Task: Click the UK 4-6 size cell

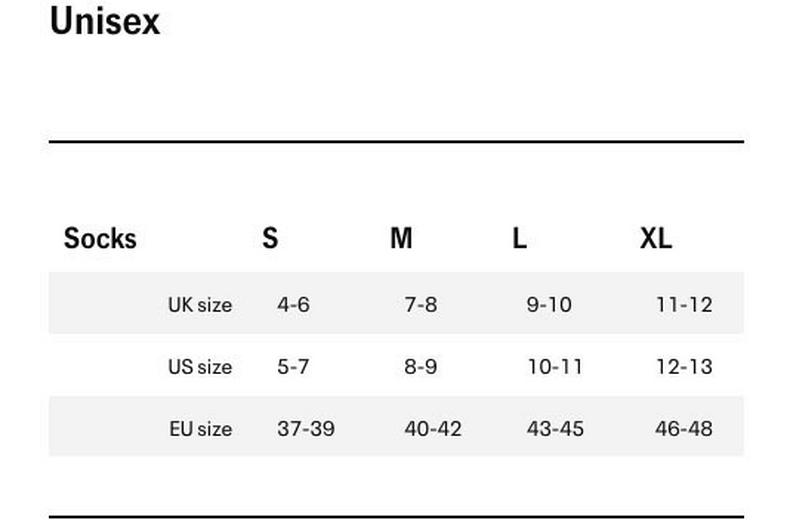Action: tap(293, 305)
